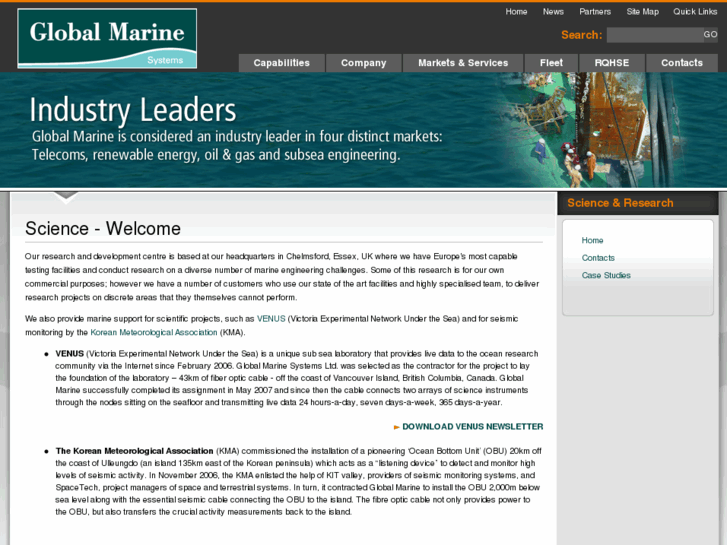Open Case Studies in the sidebar
This screenshot has height=545, width=727.
pos(606,276)
